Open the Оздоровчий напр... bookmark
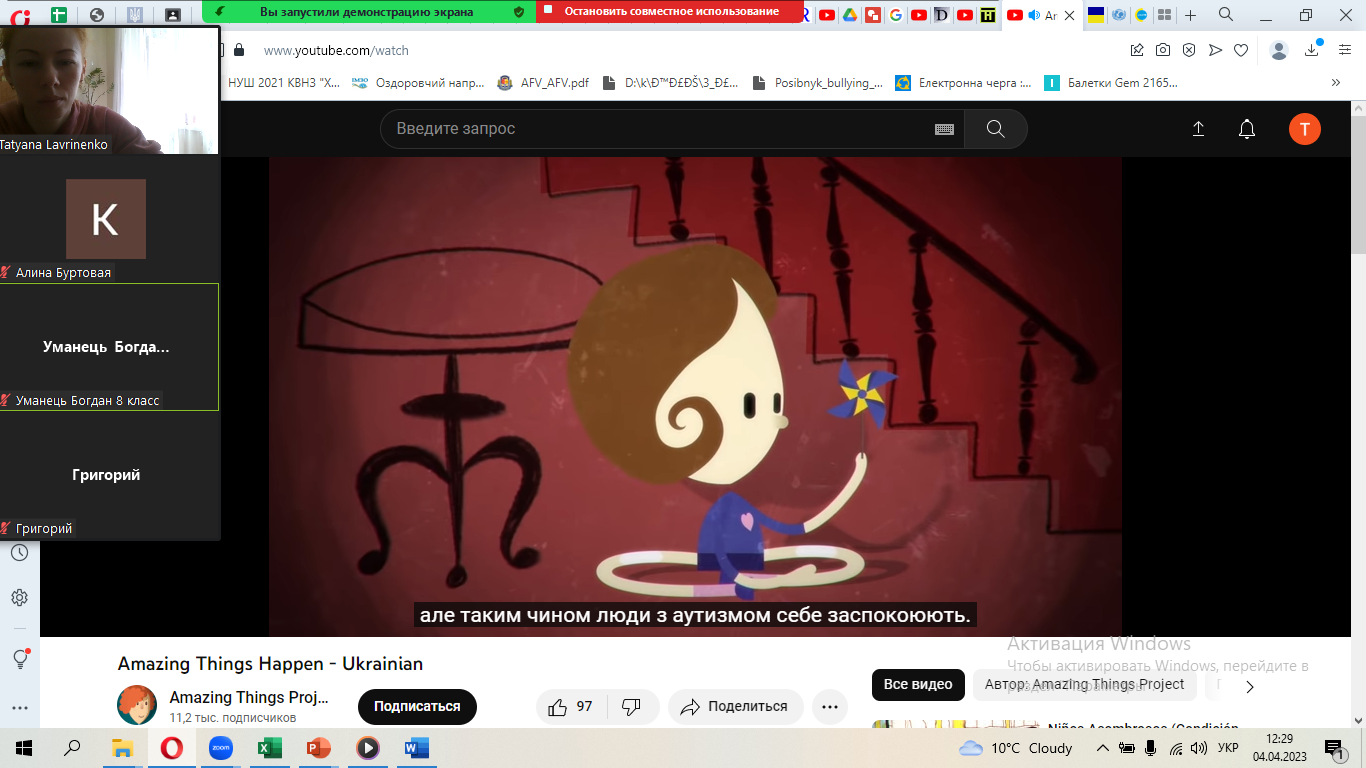1366x768 pixels. pyautogui.click(x=419, y=83)
